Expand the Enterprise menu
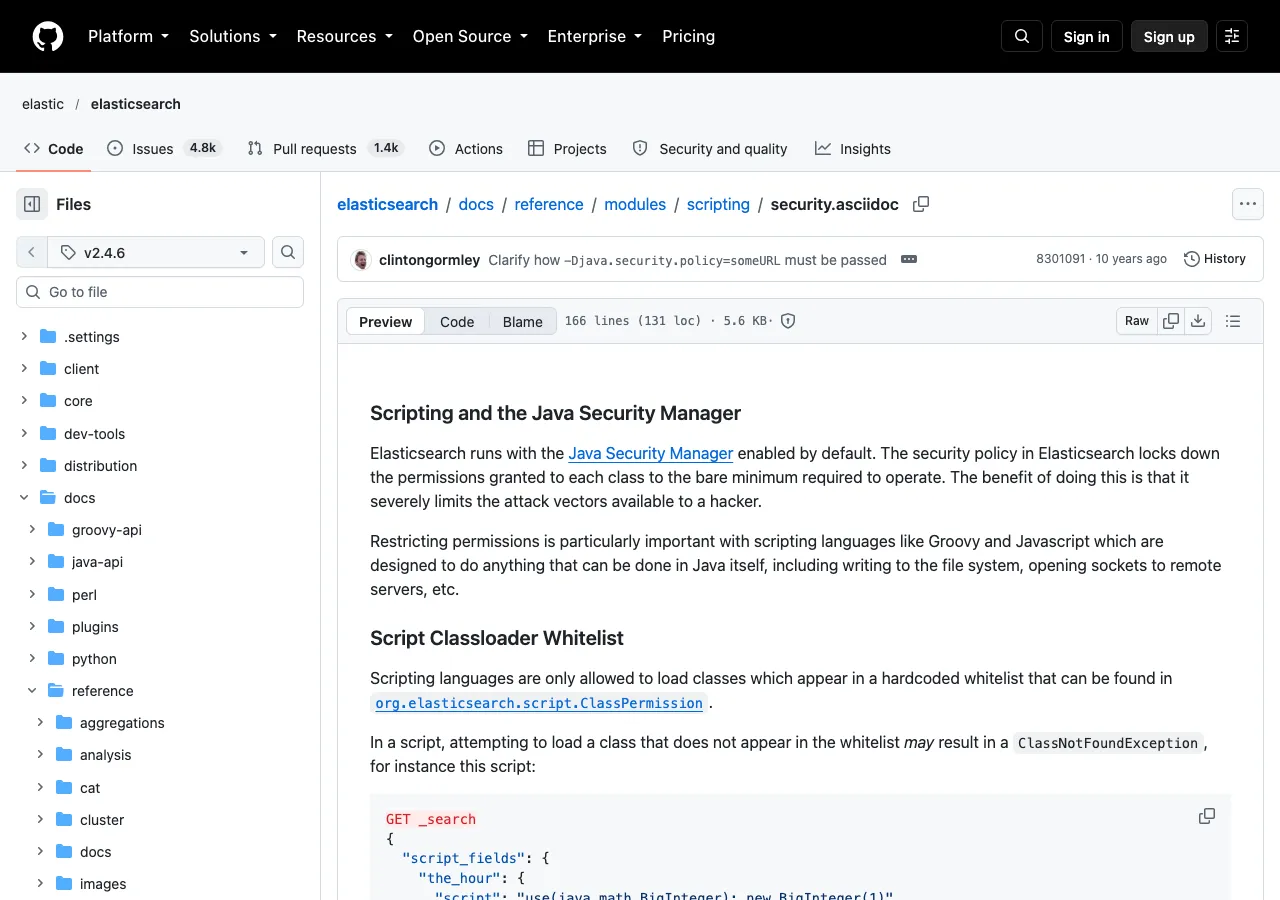This screenshot has height=900, width=1280. click(594, 36)
